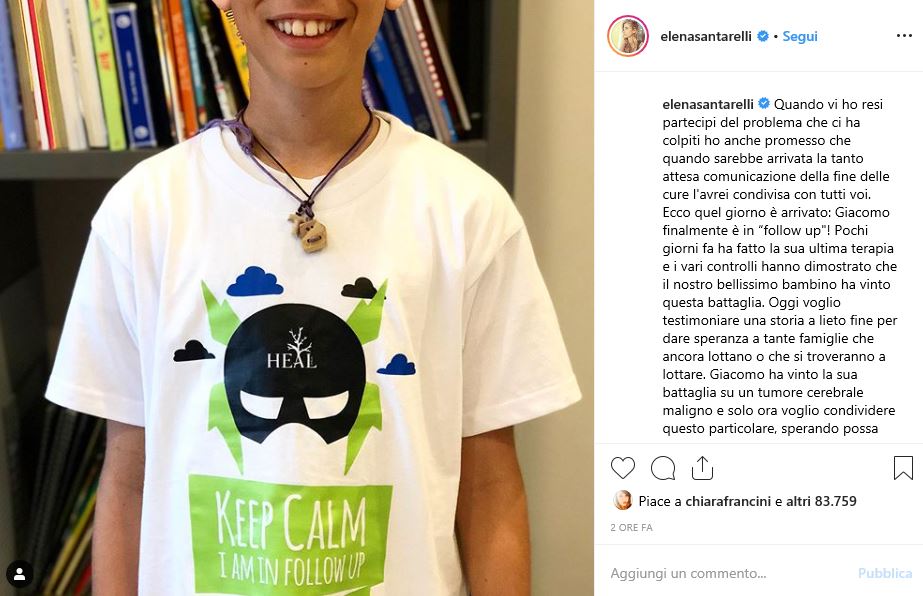Click Pubblica to post comment
The height and width of the screenshot is (596, 923).
pyautogui.click(x=885, y=573)
